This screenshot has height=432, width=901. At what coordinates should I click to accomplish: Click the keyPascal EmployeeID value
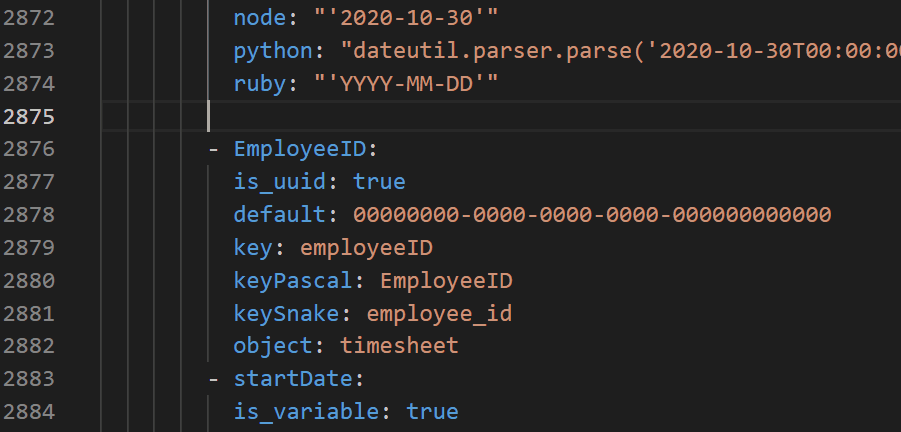(x=446, y=281)
